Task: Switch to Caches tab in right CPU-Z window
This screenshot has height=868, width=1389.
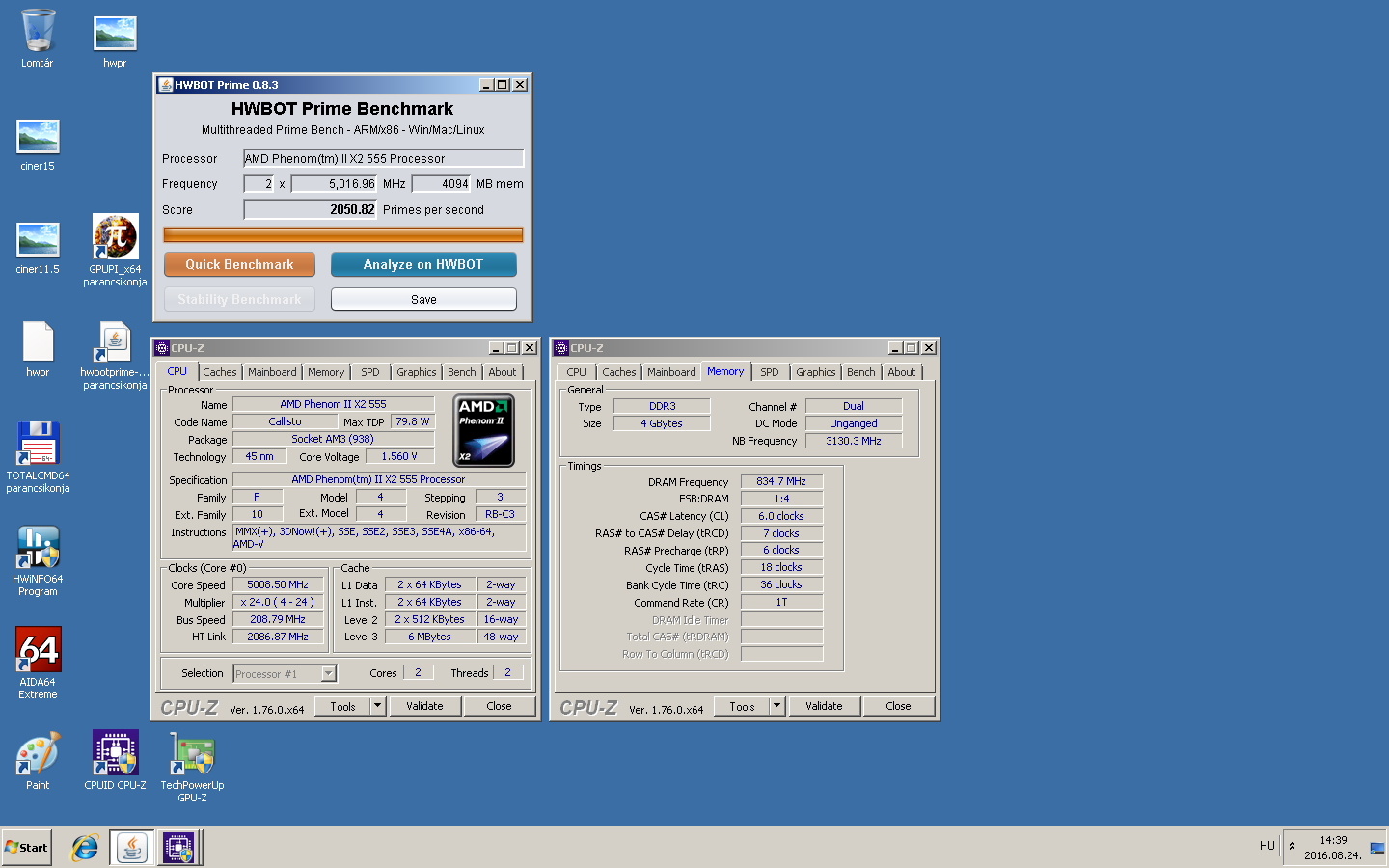Action: pyautogui.click(x=619, y=372)
